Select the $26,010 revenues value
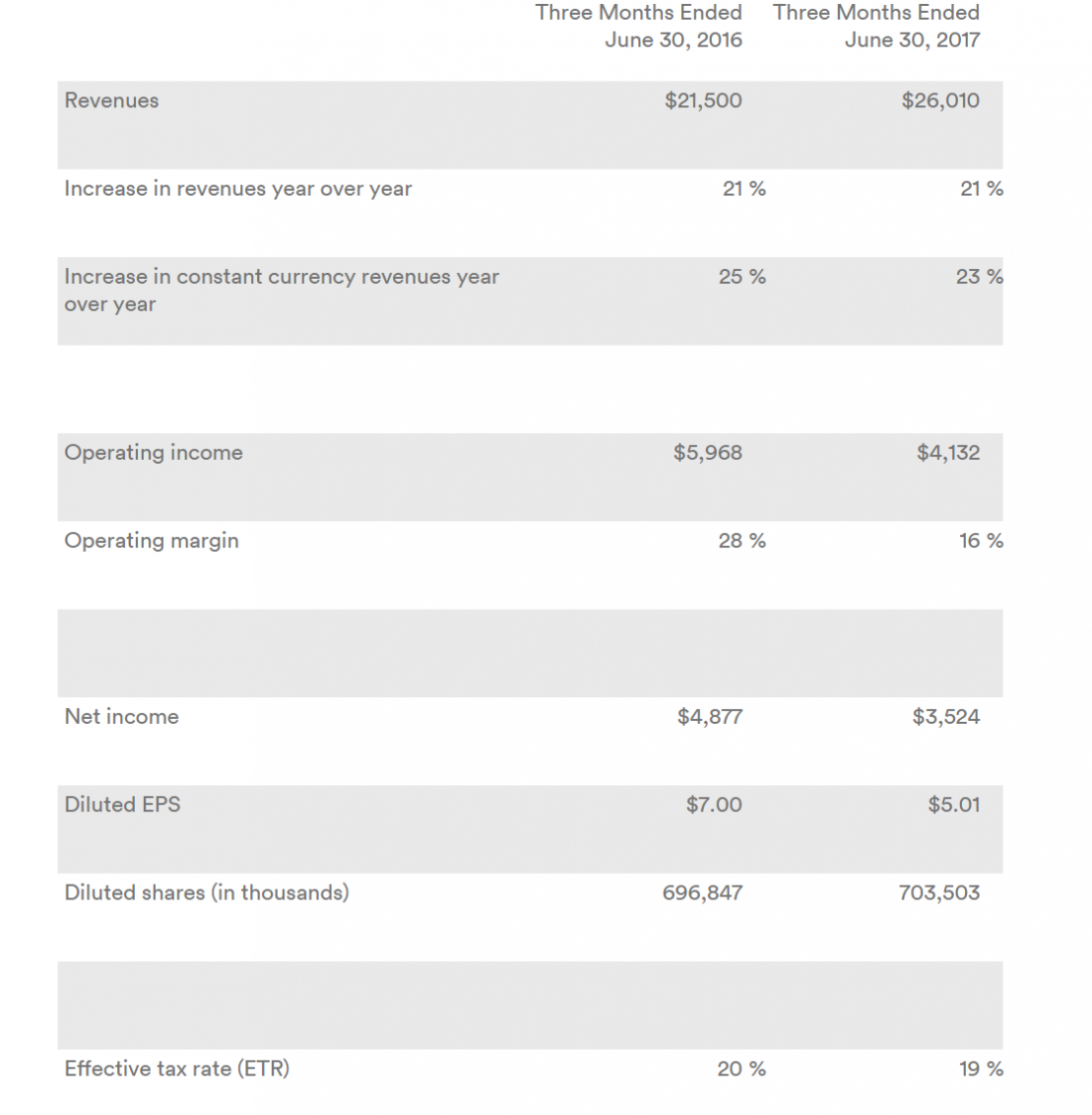This screenshot has height=1115, width=1092. point(940,100)
